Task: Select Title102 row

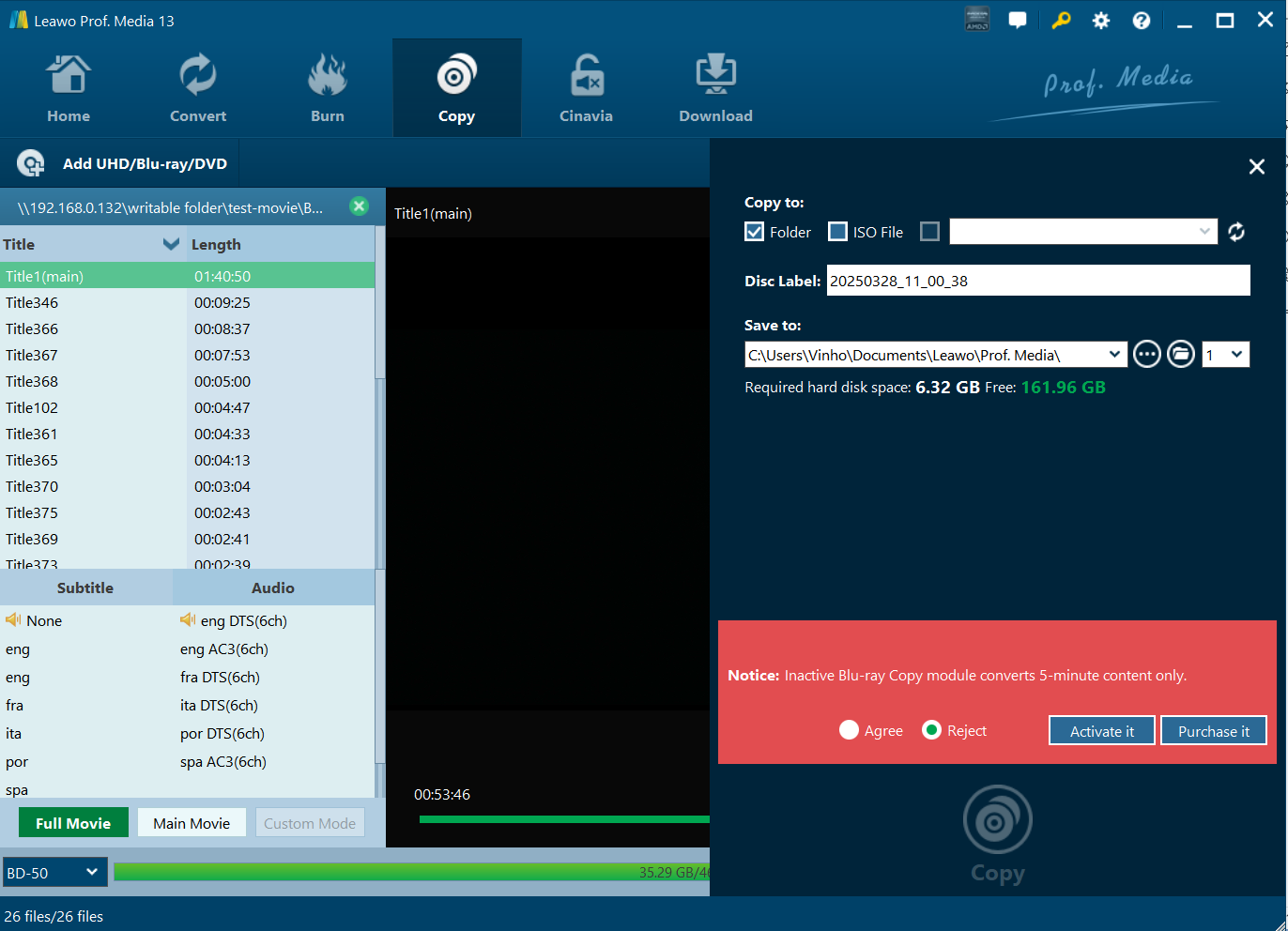Action: coord(188,407)
